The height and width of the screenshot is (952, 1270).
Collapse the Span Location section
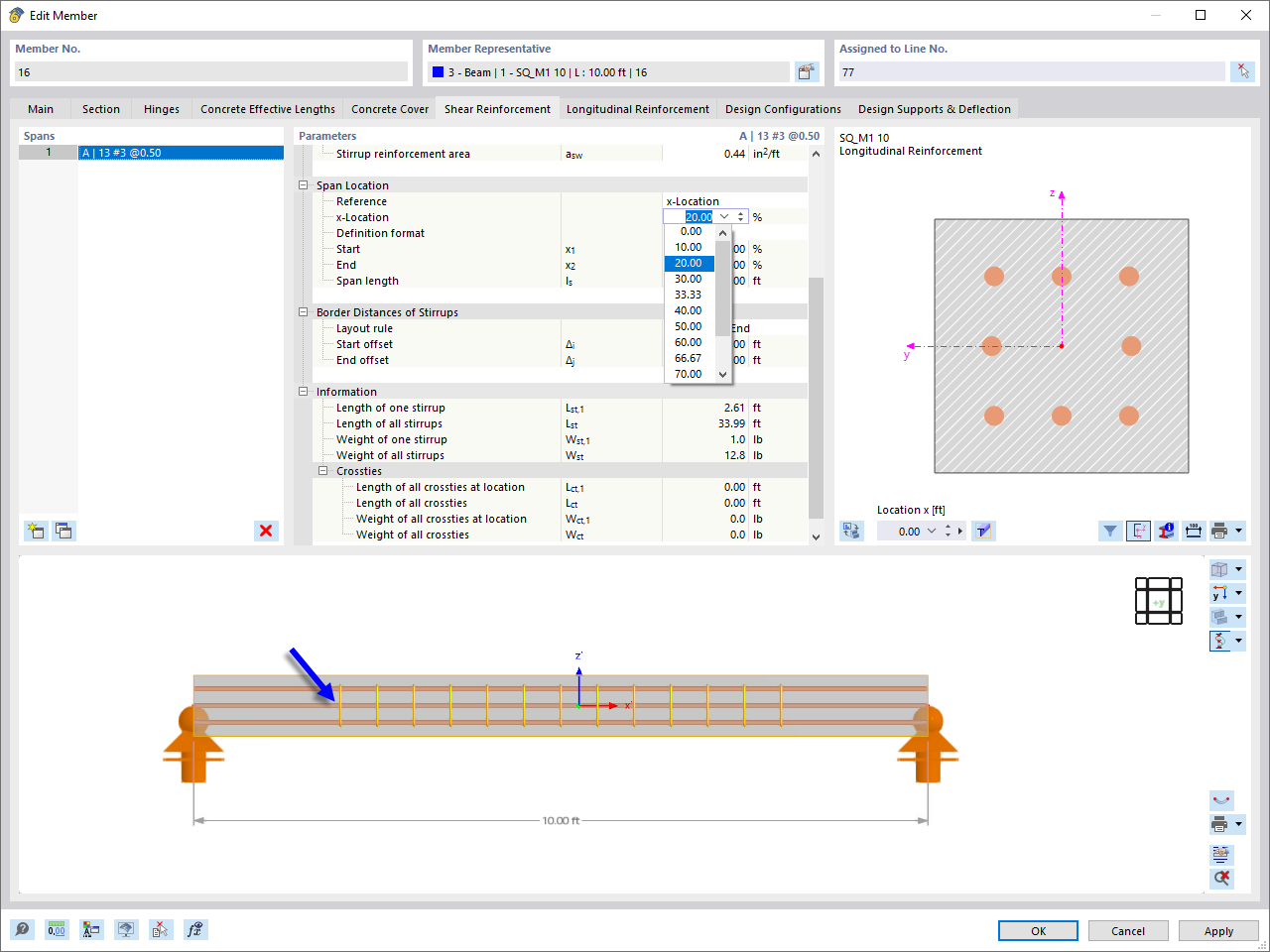pyautogui.click(x=302, y=185)
